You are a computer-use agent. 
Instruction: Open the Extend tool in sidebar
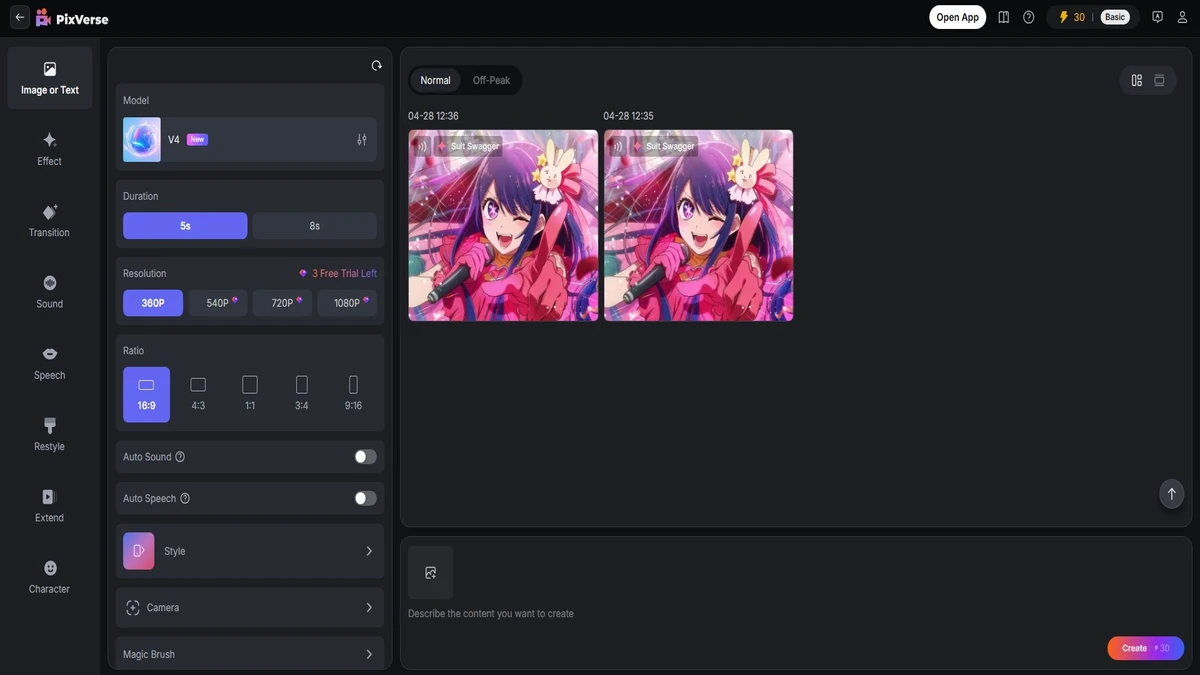point(50,506)
